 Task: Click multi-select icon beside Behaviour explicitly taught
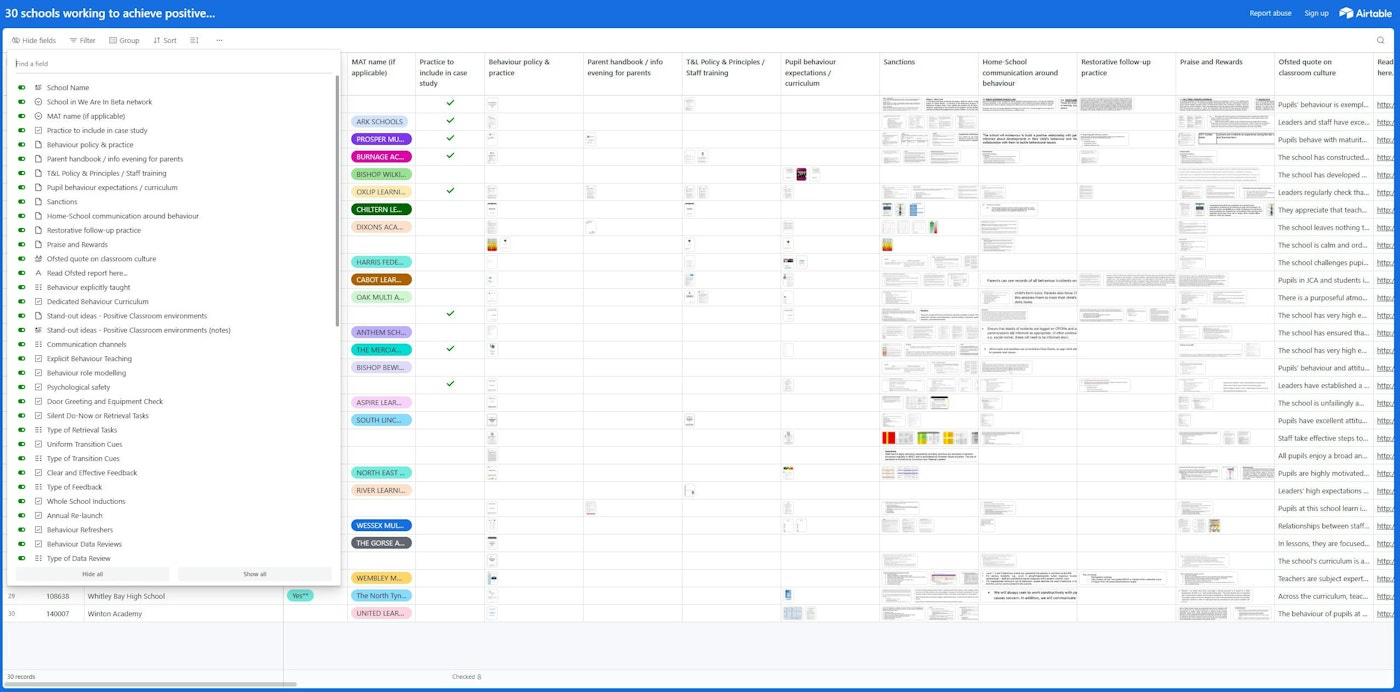(x=38, y=287)
